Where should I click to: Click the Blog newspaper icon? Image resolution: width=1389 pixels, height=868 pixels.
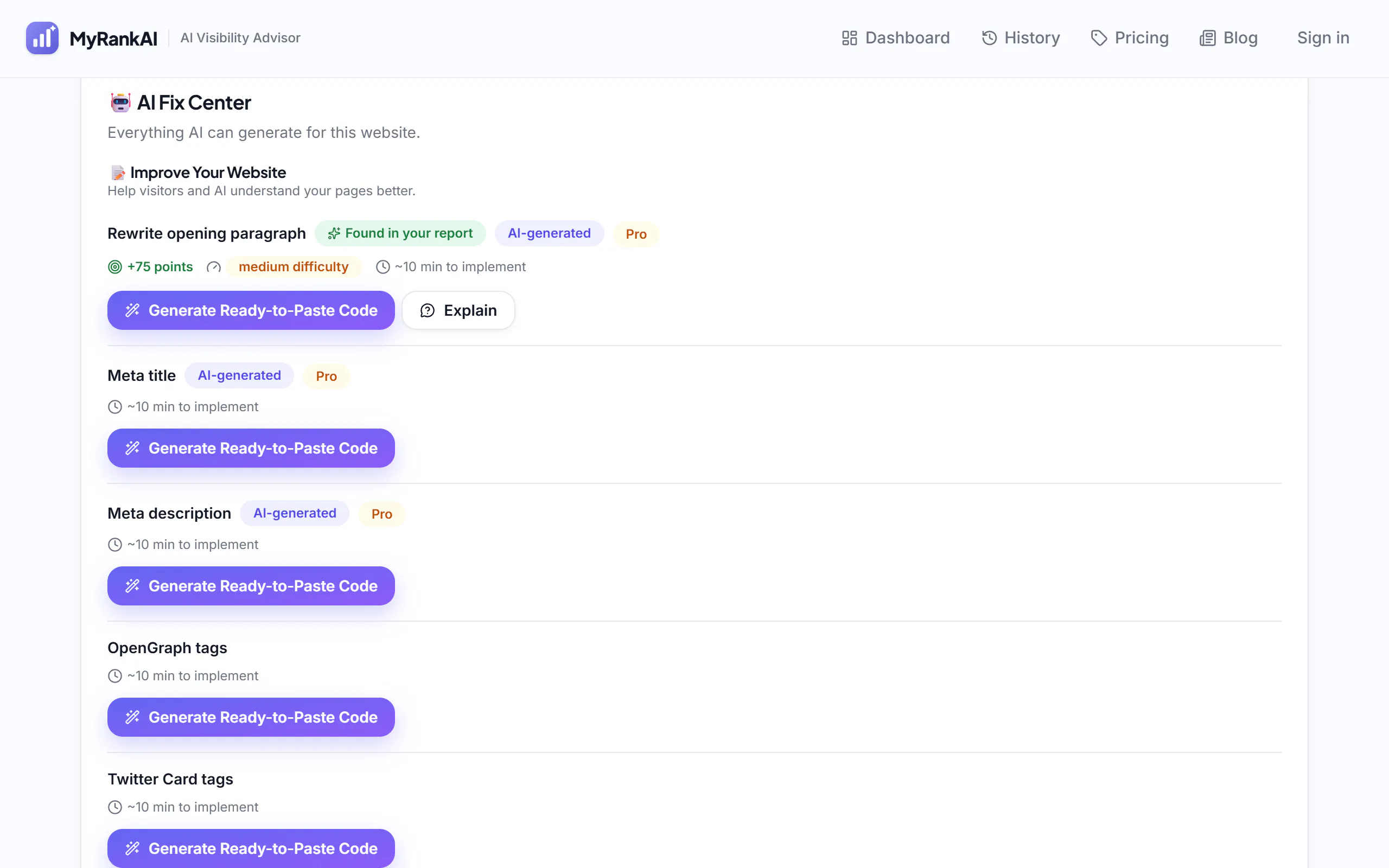[x=1208, y=38]
